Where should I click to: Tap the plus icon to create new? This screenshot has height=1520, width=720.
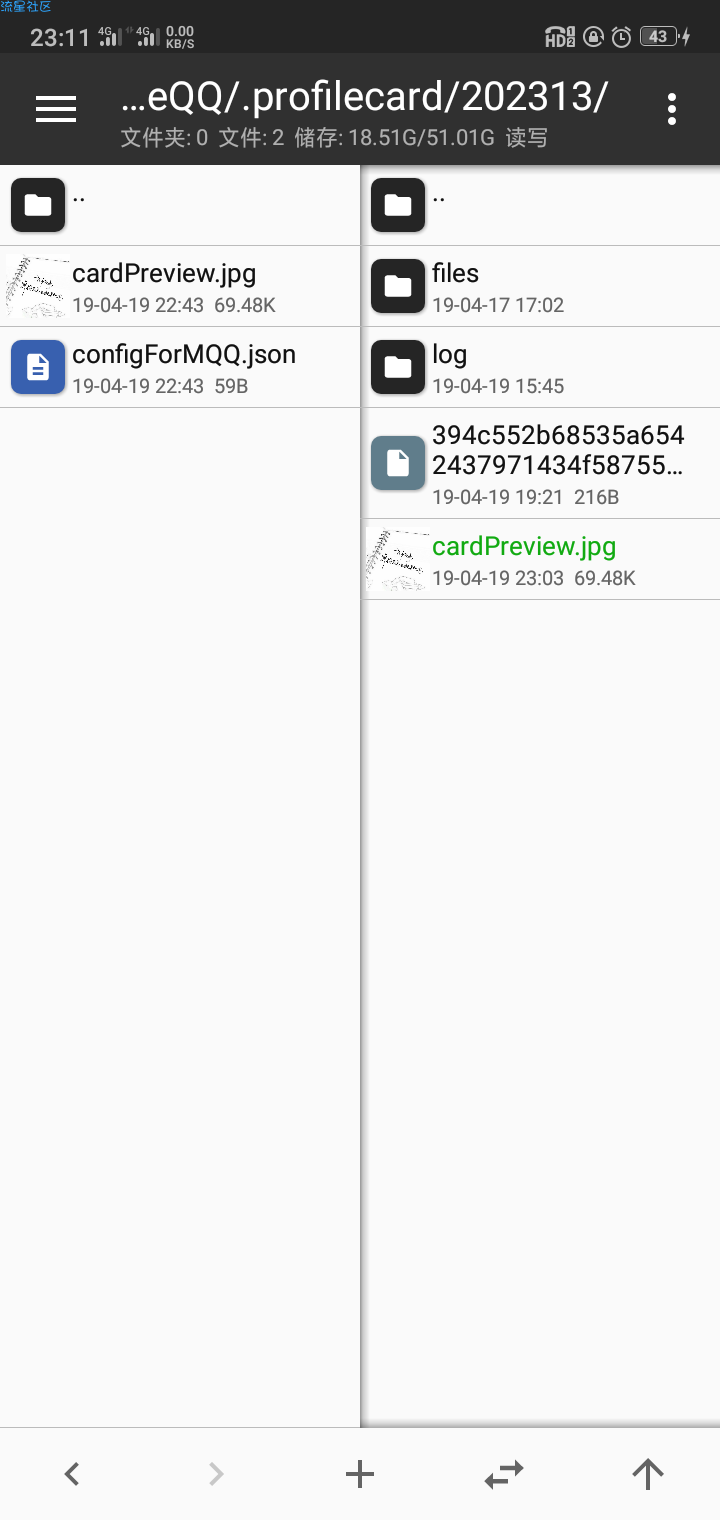click(x=360, y=1473)
